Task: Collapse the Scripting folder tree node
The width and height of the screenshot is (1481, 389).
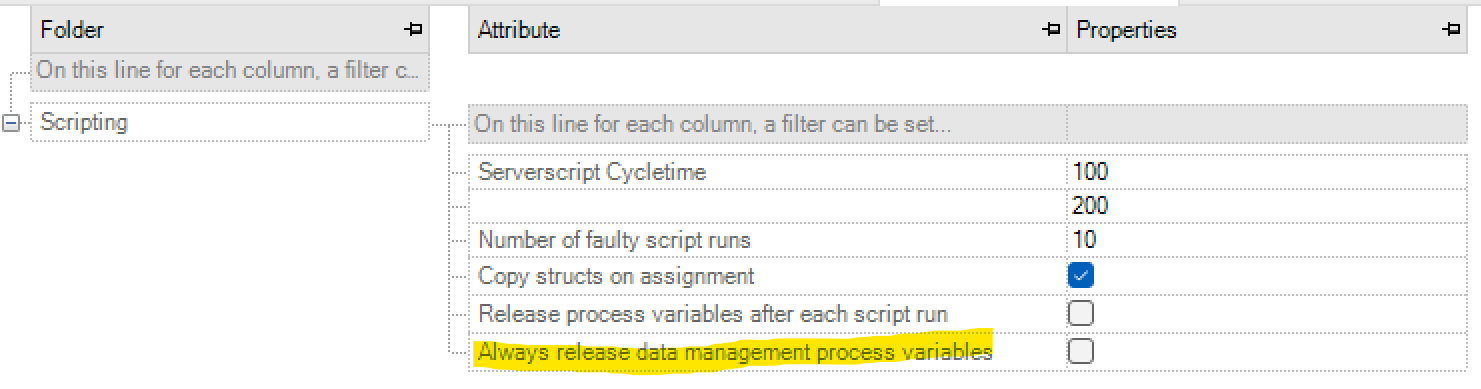Action: point(13,123)
